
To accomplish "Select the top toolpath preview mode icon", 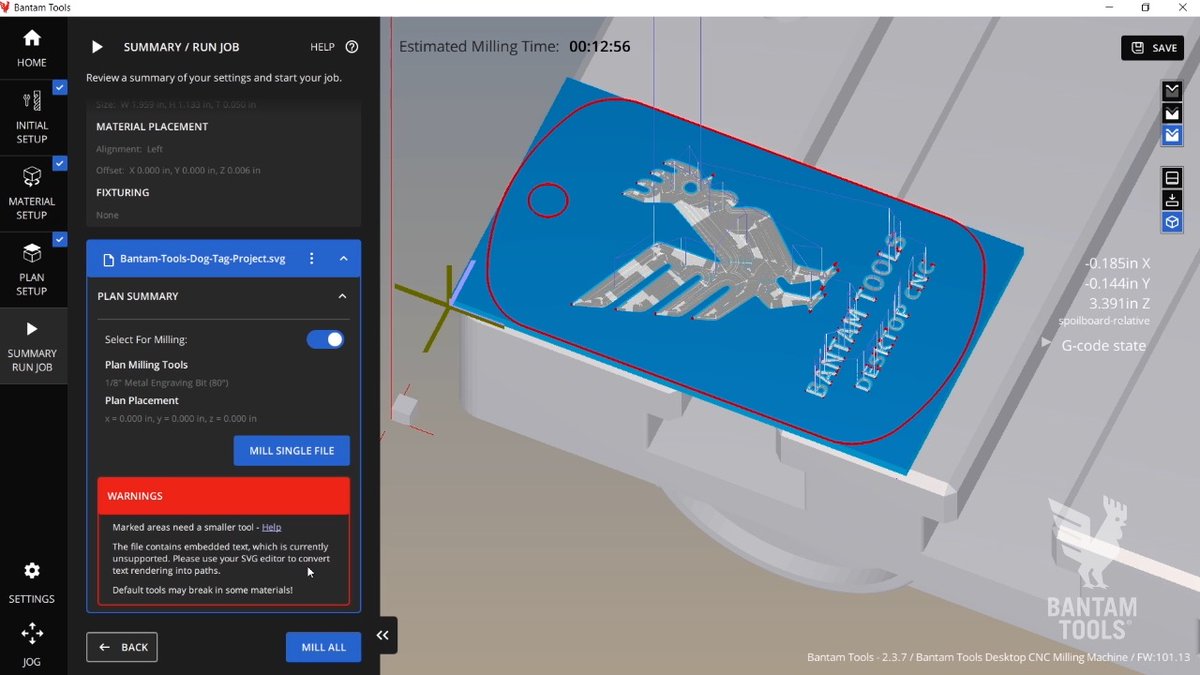I will 1172,91.
